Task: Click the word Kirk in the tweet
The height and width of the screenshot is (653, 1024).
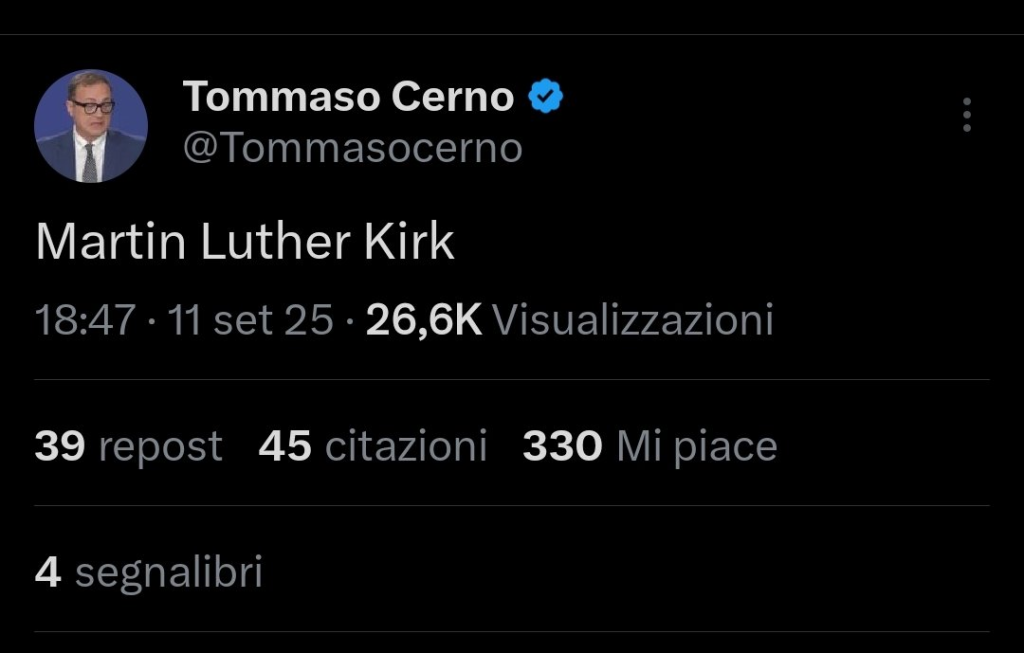Action: 410,242
